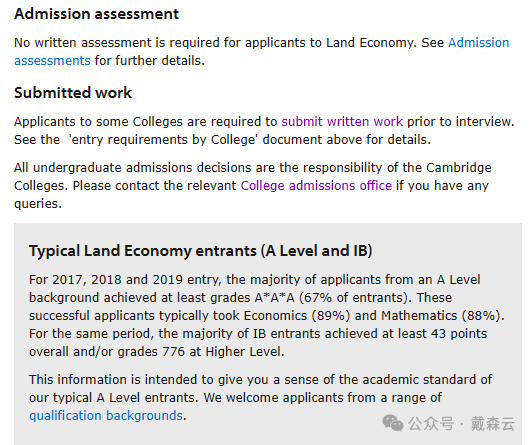Click the 'Admission assessment' heading
The image size is (532, 445).
[96, 14]
